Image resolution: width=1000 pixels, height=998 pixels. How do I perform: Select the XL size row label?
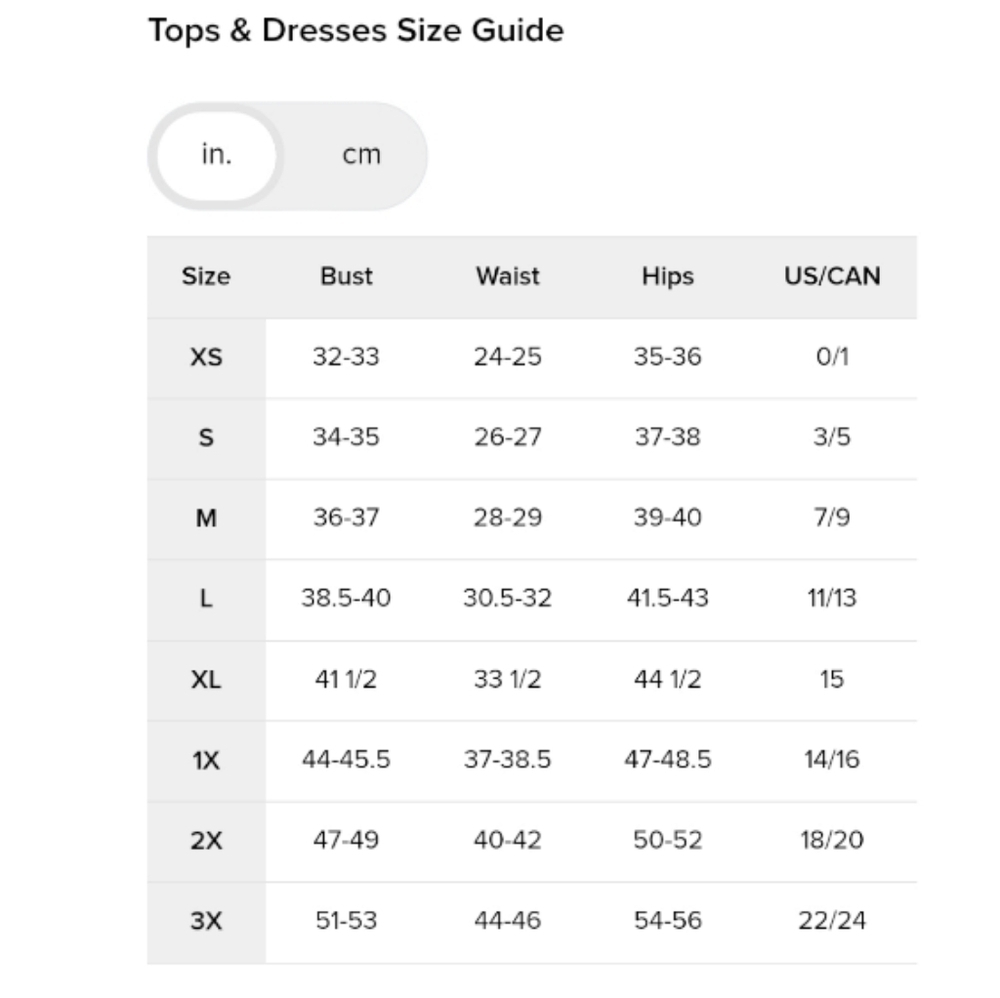[x=206, y=680]
